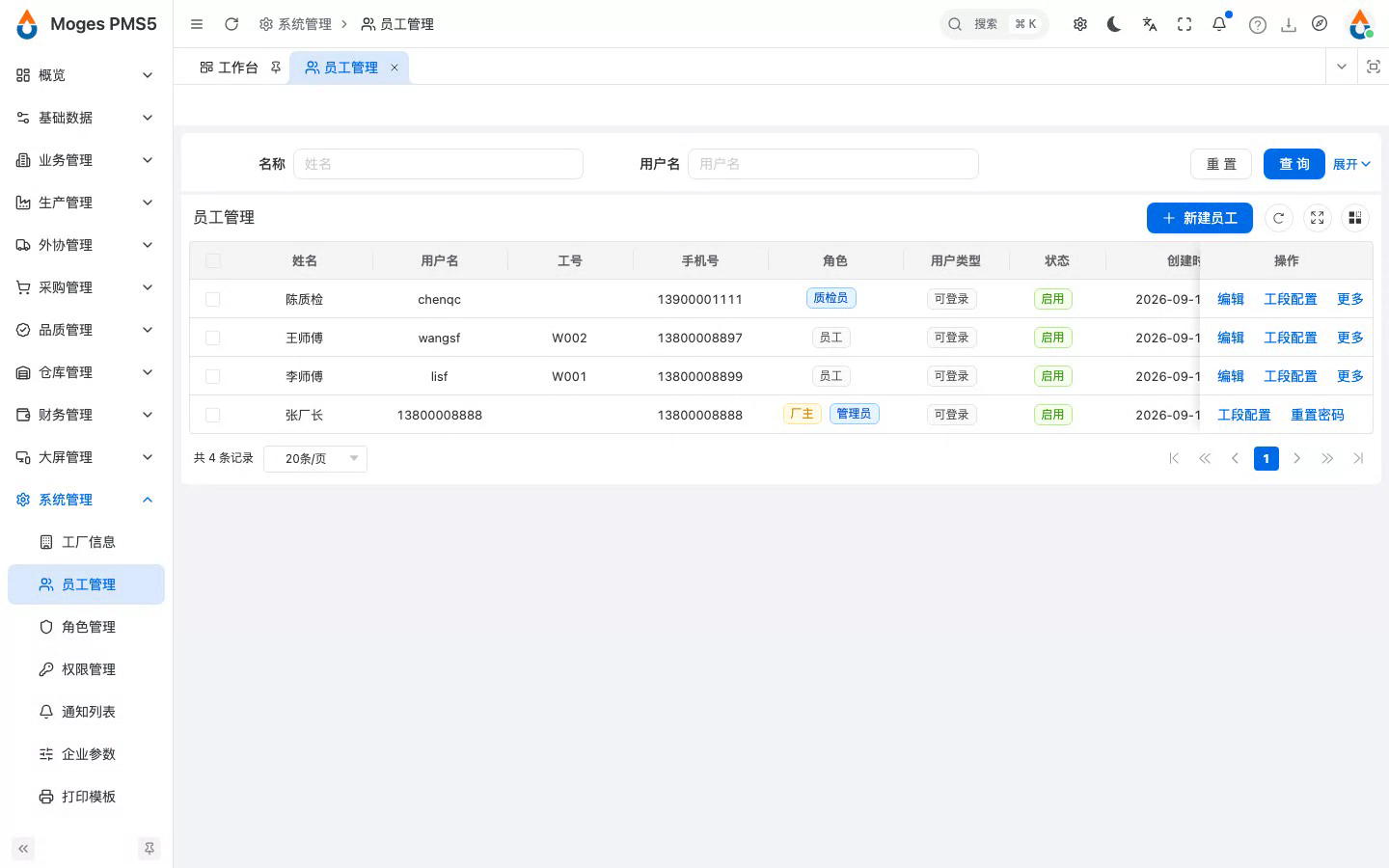Open table column settings grid icon
Screen dimensions: 1389x868
click(x=1355, y=218)
